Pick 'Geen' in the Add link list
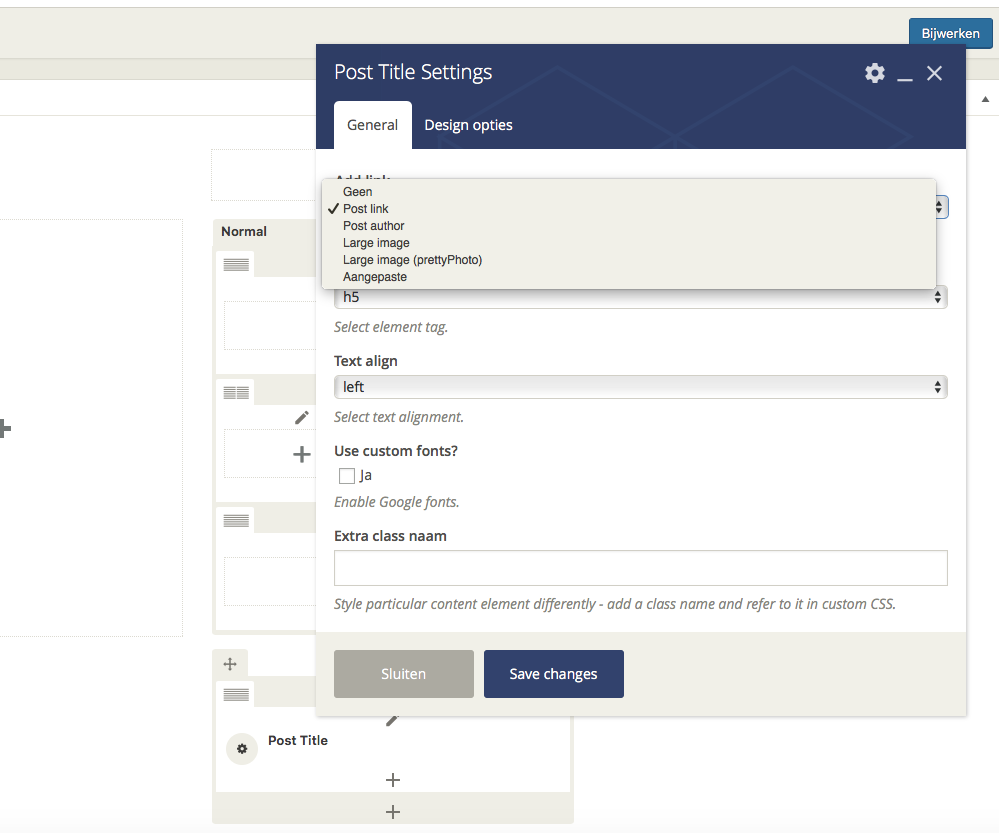This screenshot has width=999, height=833. [357, 192]
